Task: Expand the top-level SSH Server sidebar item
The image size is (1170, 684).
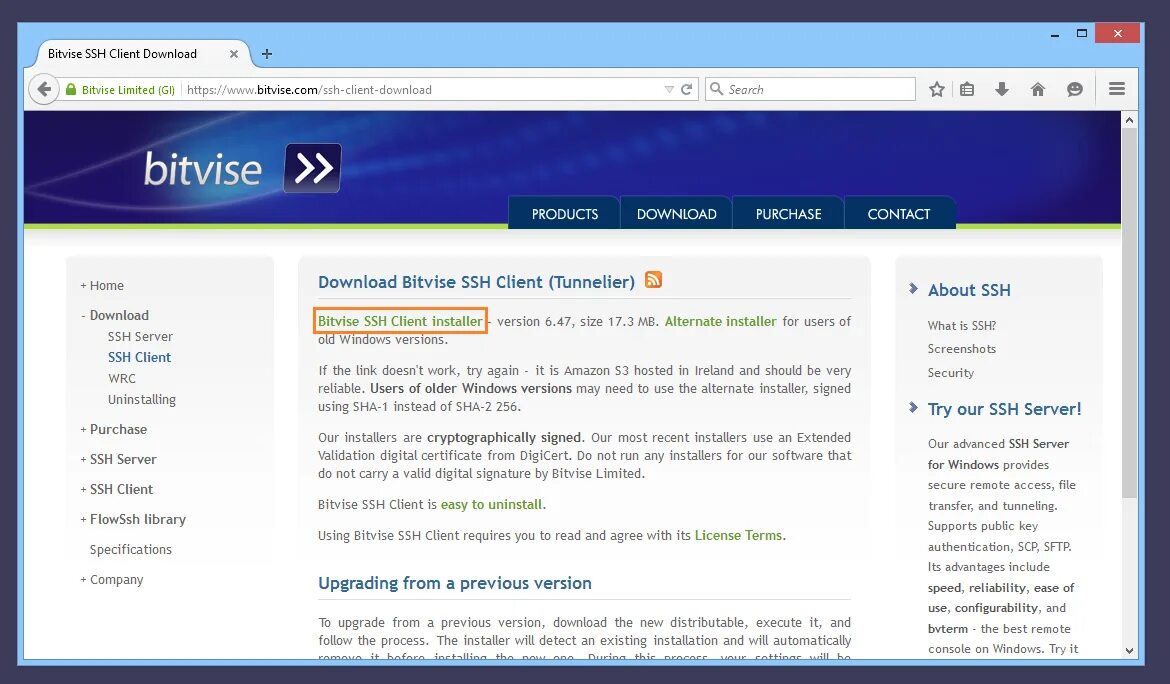Action: (119, 459)
